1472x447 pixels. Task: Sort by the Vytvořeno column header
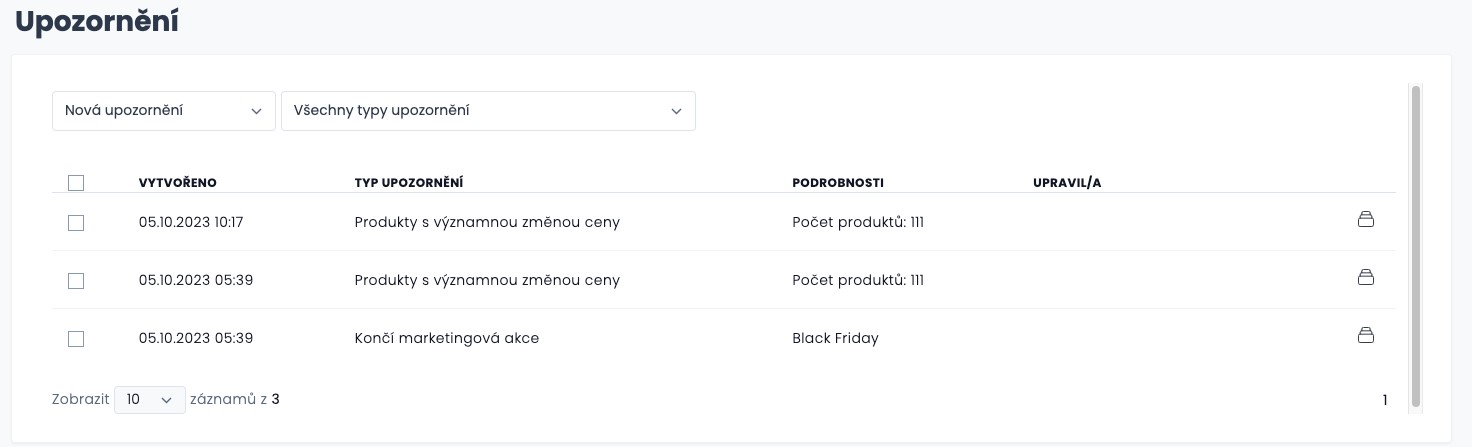coord(178,183)
